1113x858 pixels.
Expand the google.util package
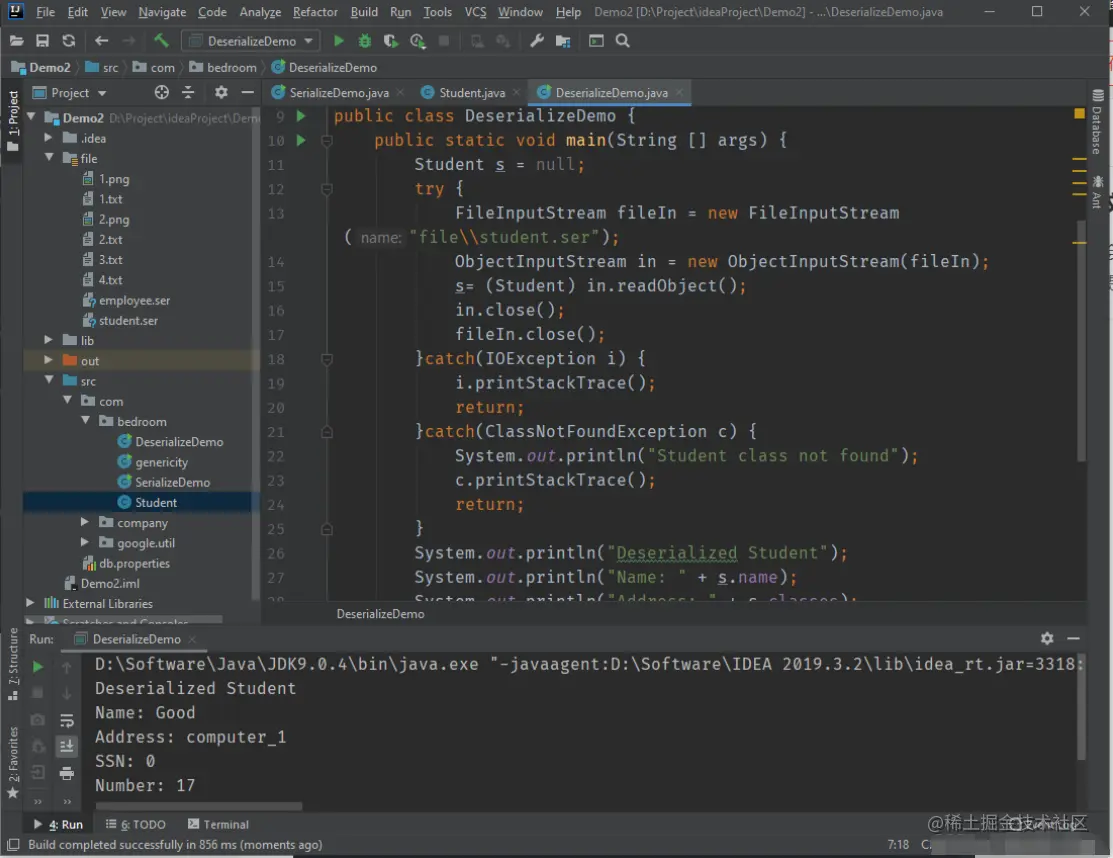pyautogui.click(x=84, y=542)
